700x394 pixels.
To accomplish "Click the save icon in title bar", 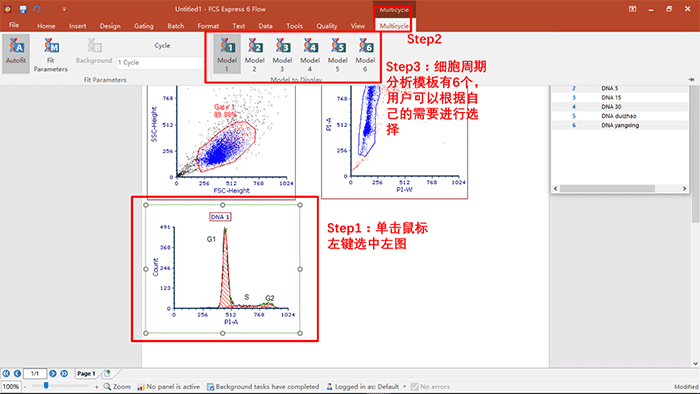I will 23,9.
